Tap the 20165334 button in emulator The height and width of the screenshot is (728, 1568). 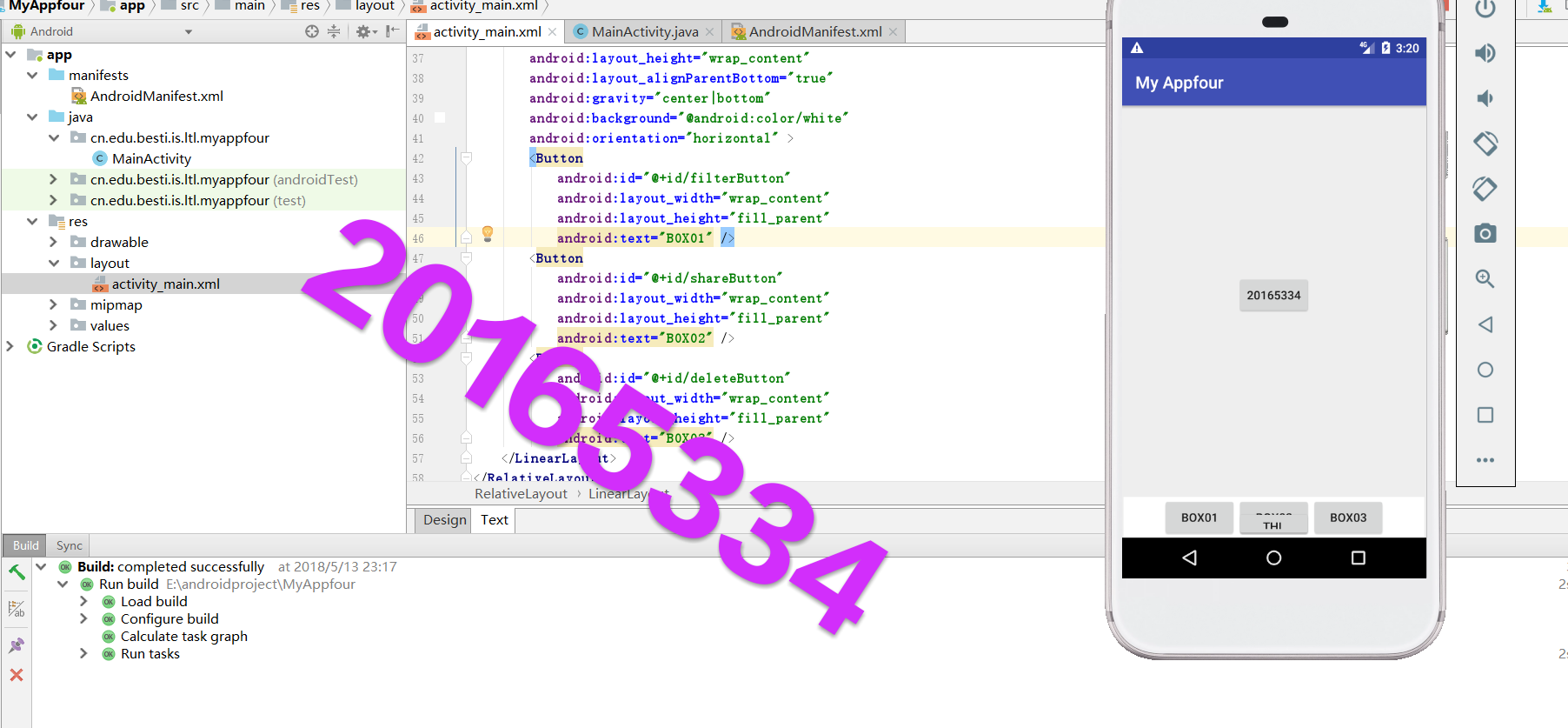1273,296
